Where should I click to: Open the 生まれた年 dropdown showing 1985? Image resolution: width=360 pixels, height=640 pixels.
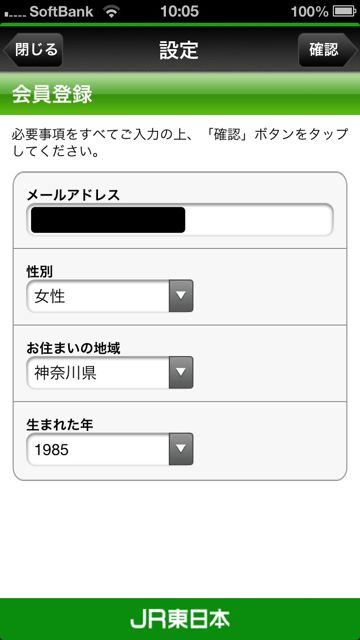pyautogui.click(x=109, y=449)
